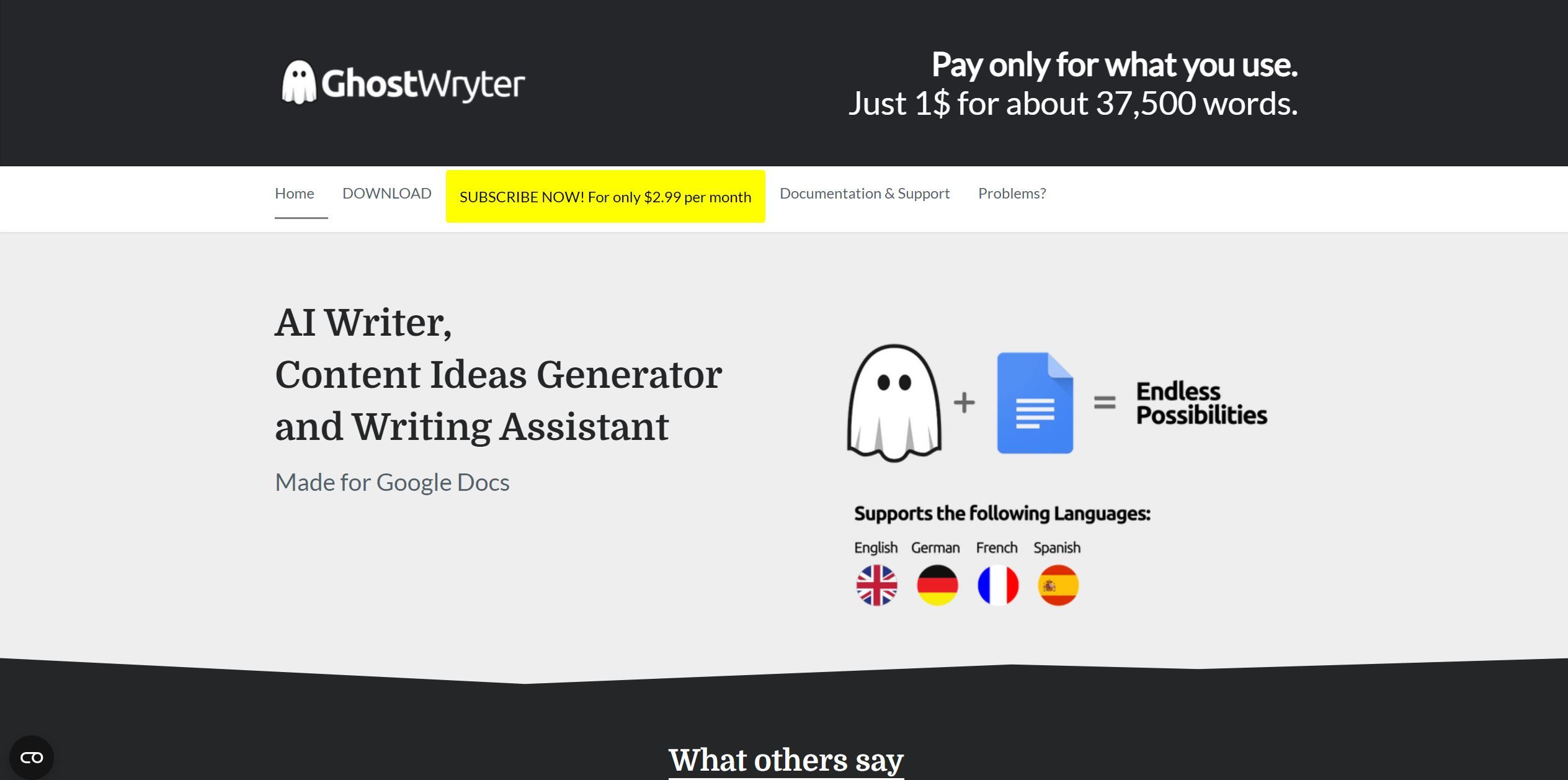
Task: Go to the DOWNLOAD page
Action: click(386, 194)
